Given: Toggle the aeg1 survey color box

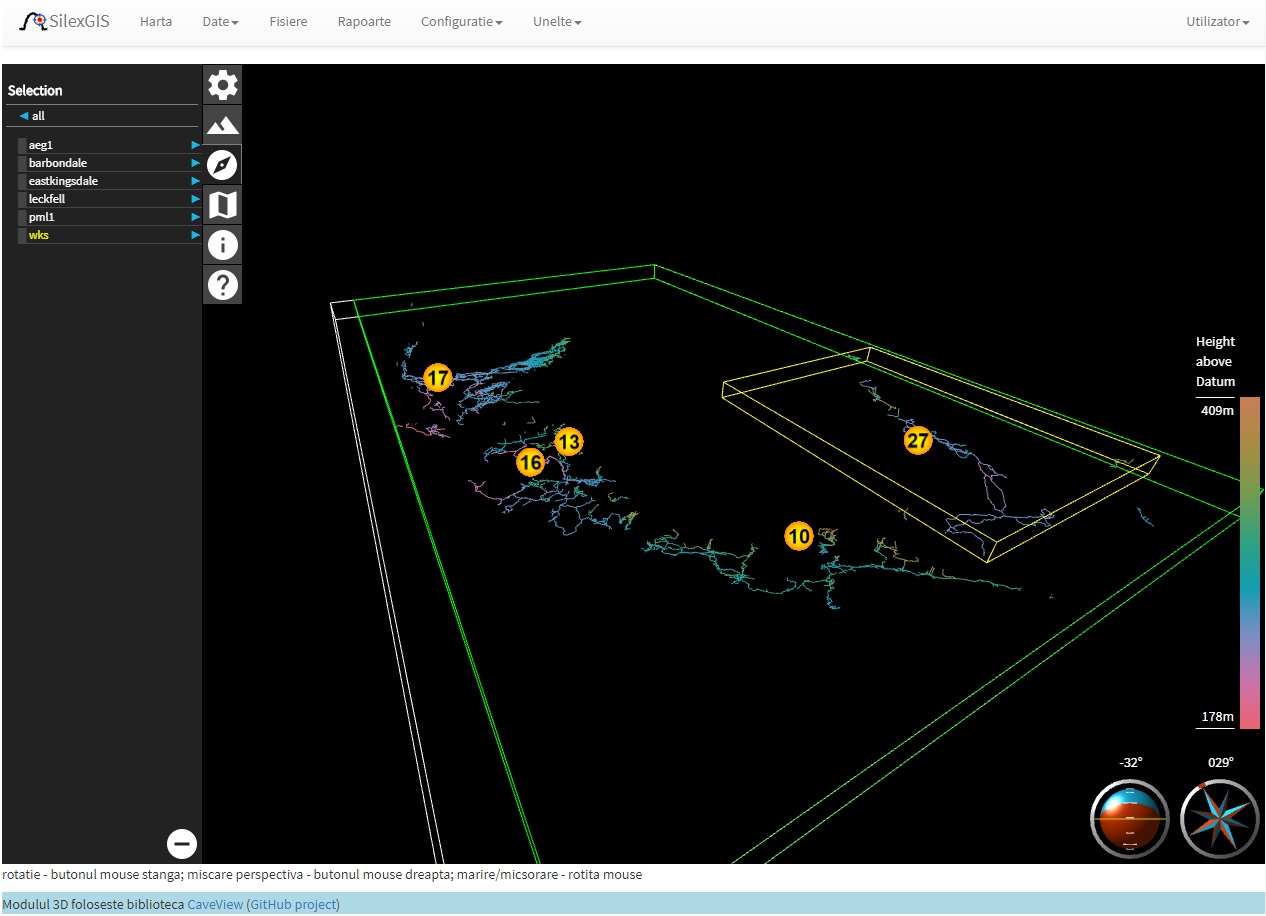Looking at the screenshot, I should coord(22,145).
